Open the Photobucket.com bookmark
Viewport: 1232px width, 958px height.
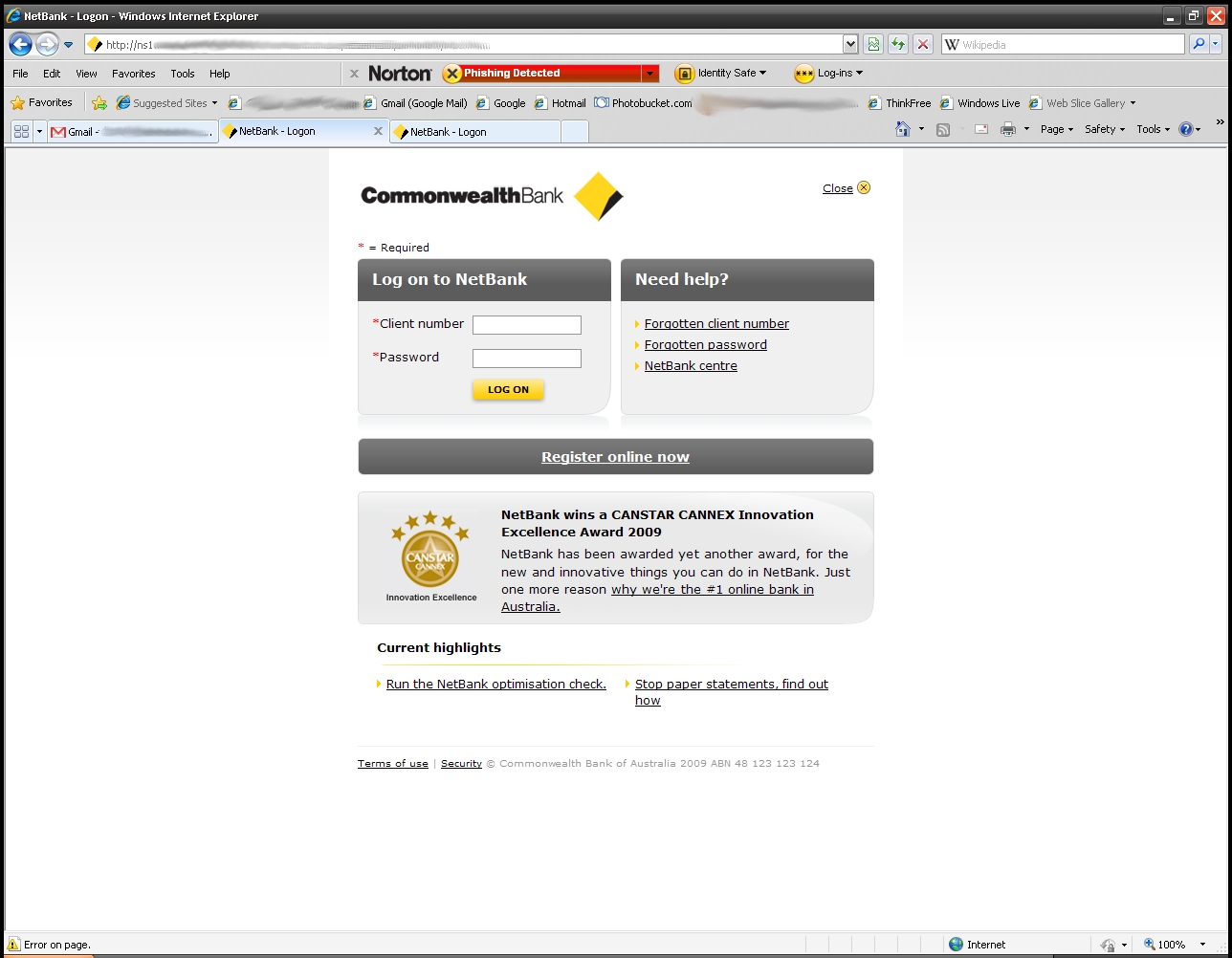pos(643,103)
